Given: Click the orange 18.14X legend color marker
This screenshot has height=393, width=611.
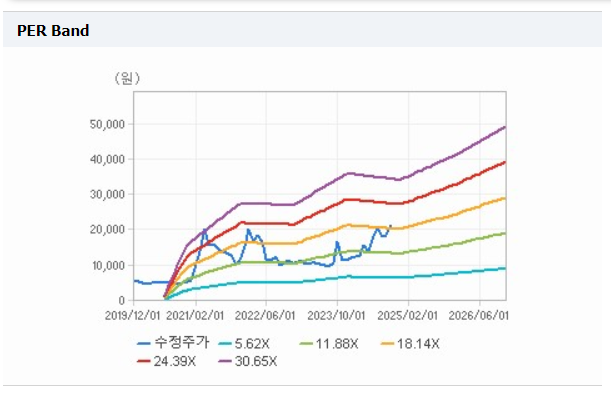Looking at the screenshot, I should [x=388, y=344].
